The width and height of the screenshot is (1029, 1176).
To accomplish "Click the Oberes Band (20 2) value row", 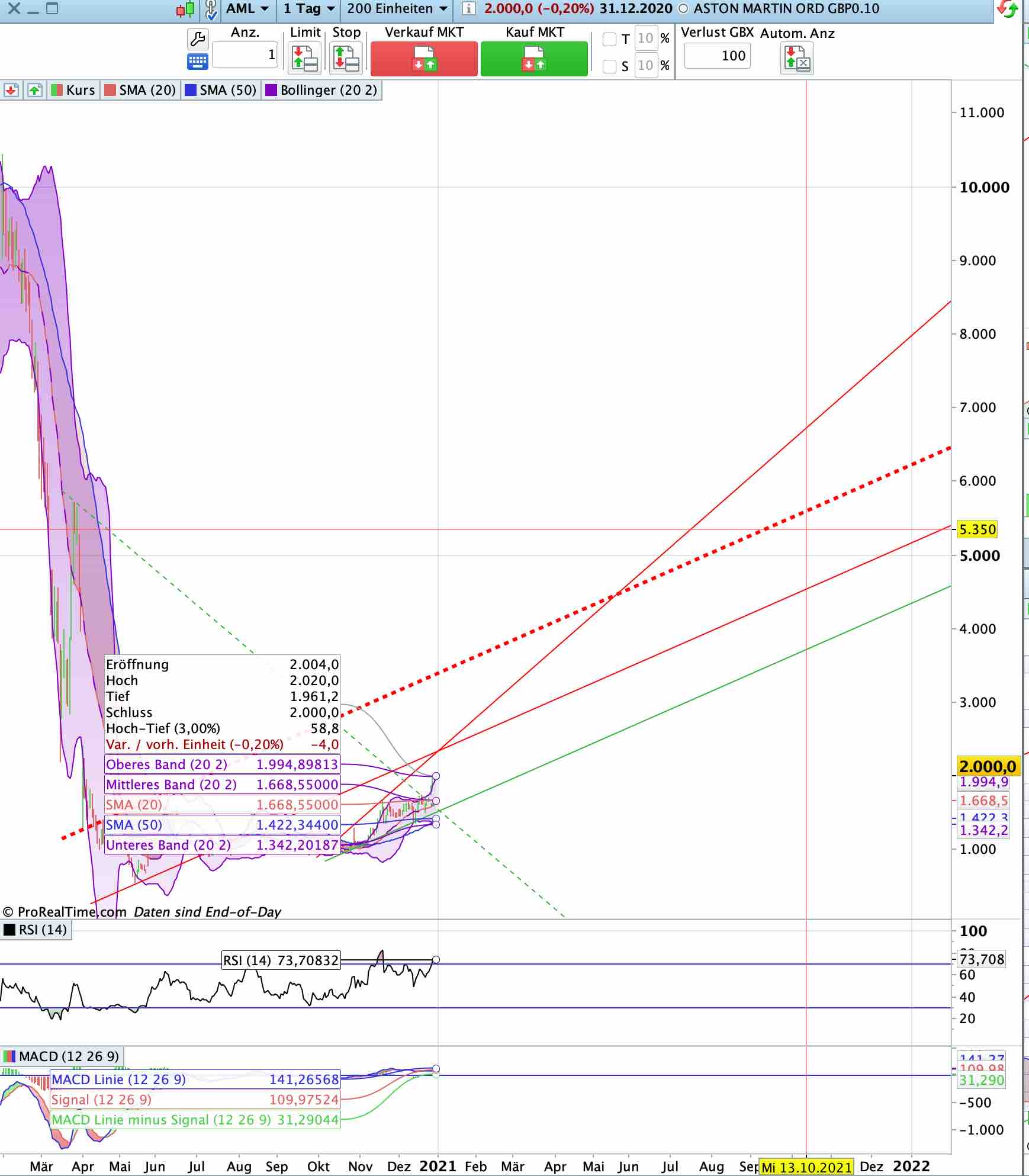I will 223,764.
